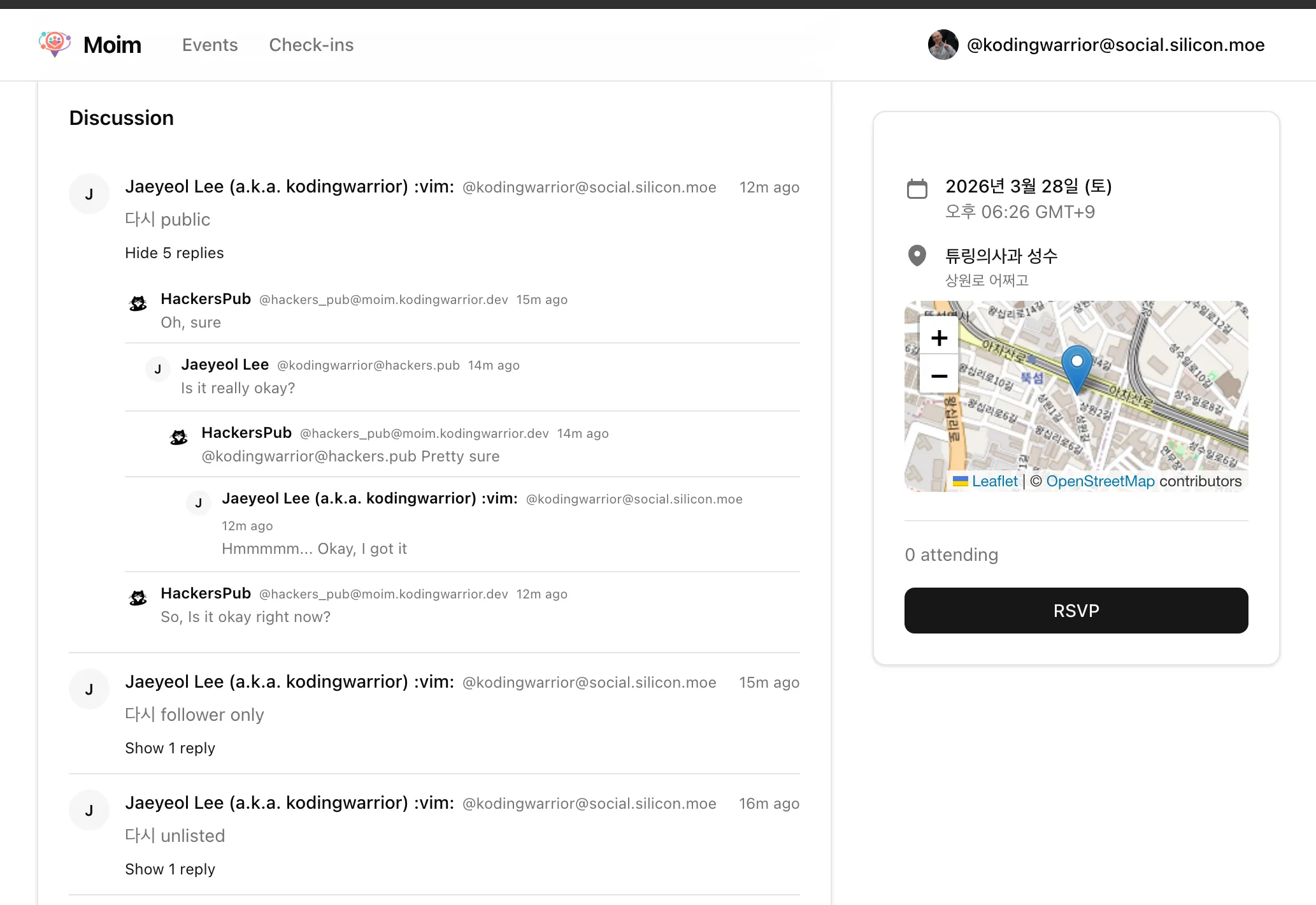Viewport: 1316px width, 905px height.
Task: Click the user profile avatar in header
Action: point(943,45)
